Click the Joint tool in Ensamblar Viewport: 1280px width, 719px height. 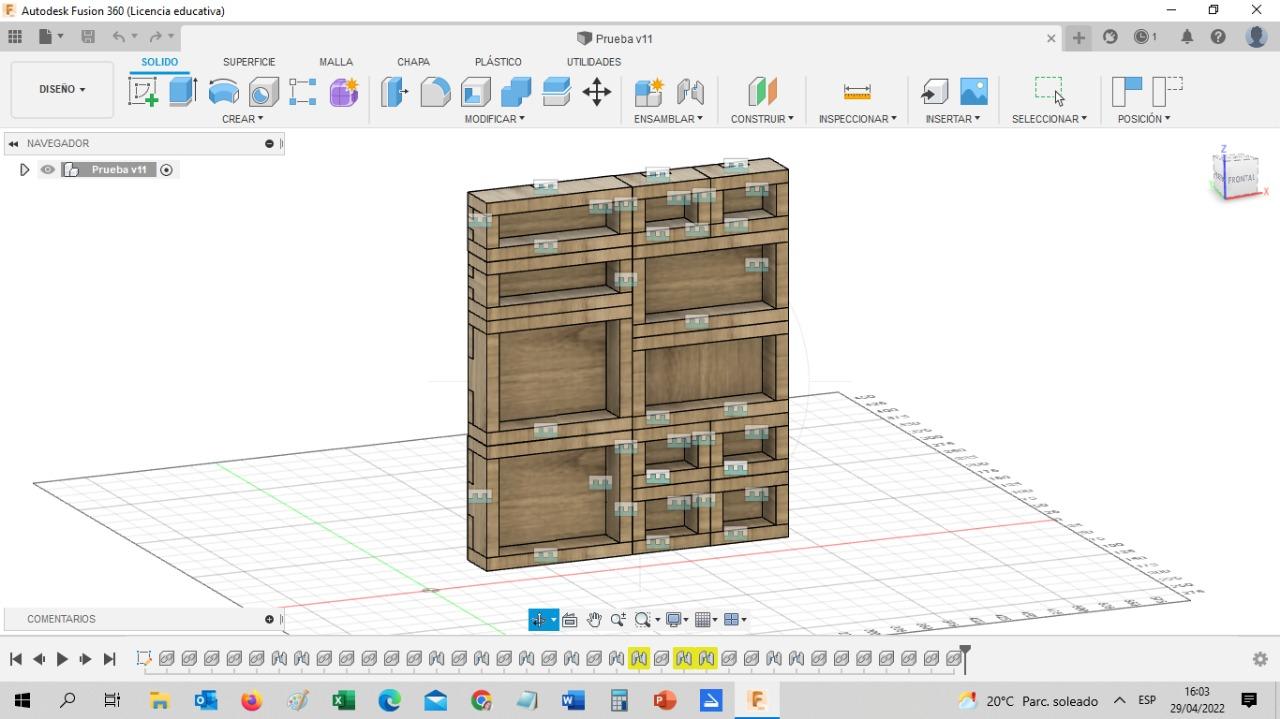tap(690, 92)
